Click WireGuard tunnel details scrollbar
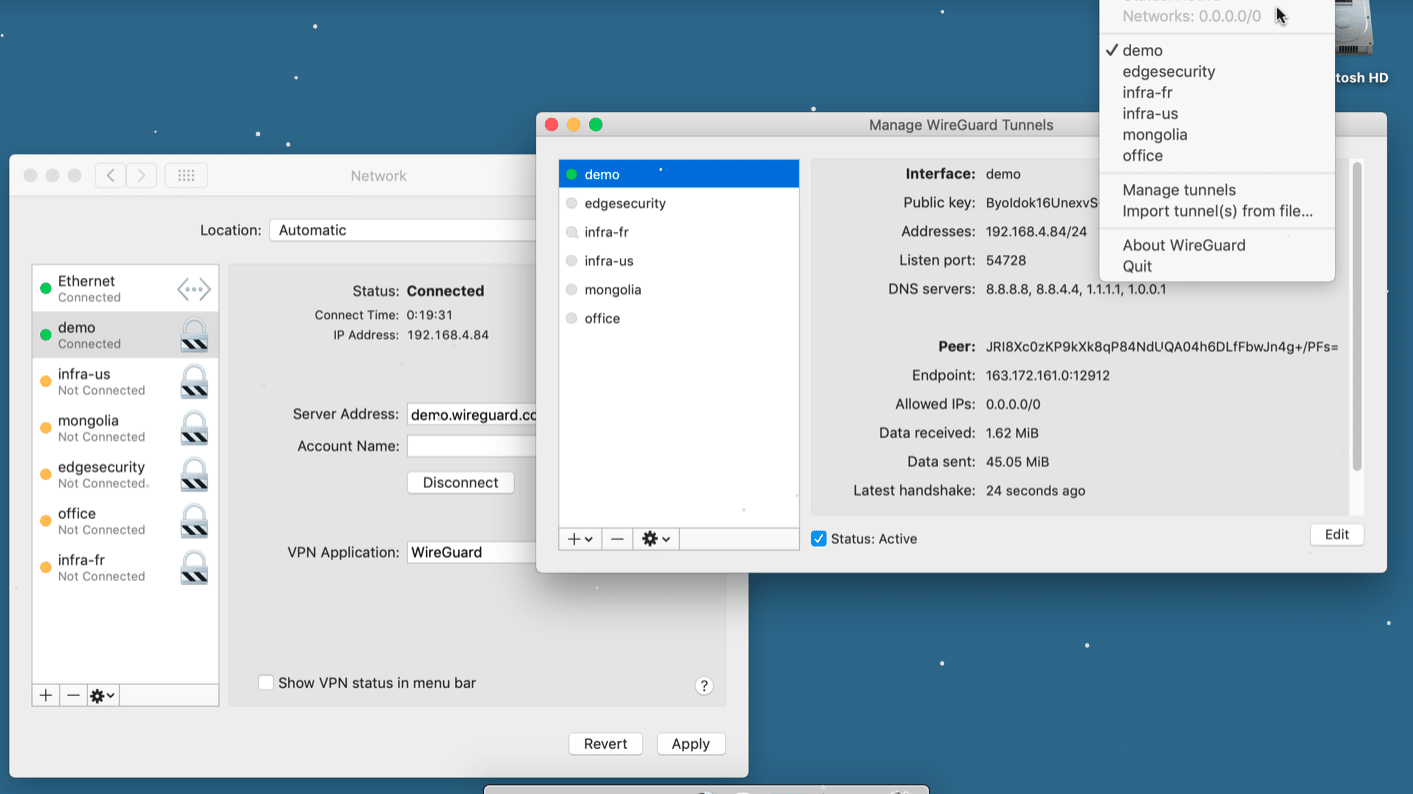This screenshot has width=1413, height=794. [1357, 316]
